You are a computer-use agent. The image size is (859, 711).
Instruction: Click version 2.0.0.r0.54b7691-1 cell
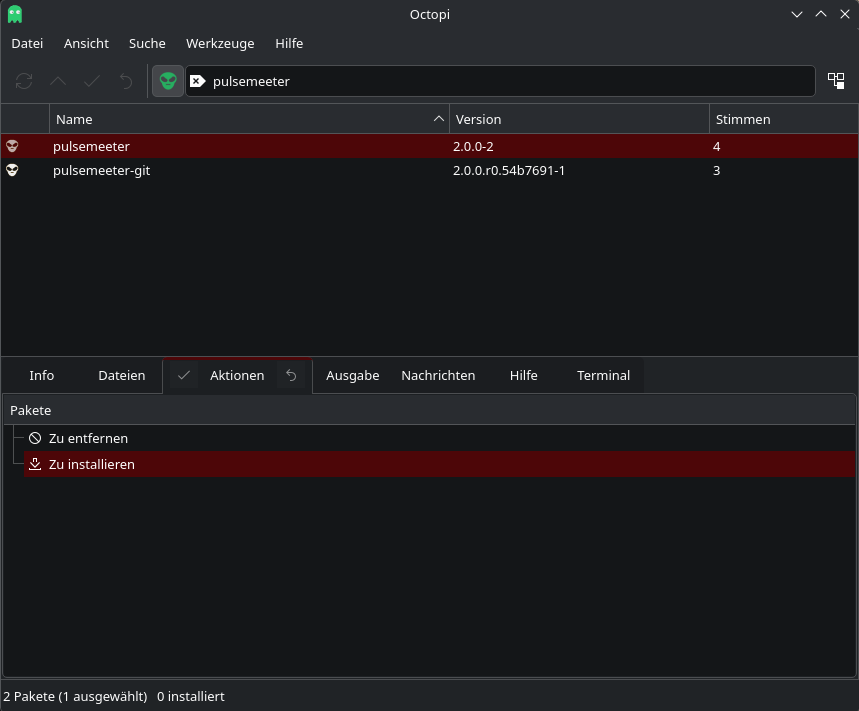click(508, 170)
